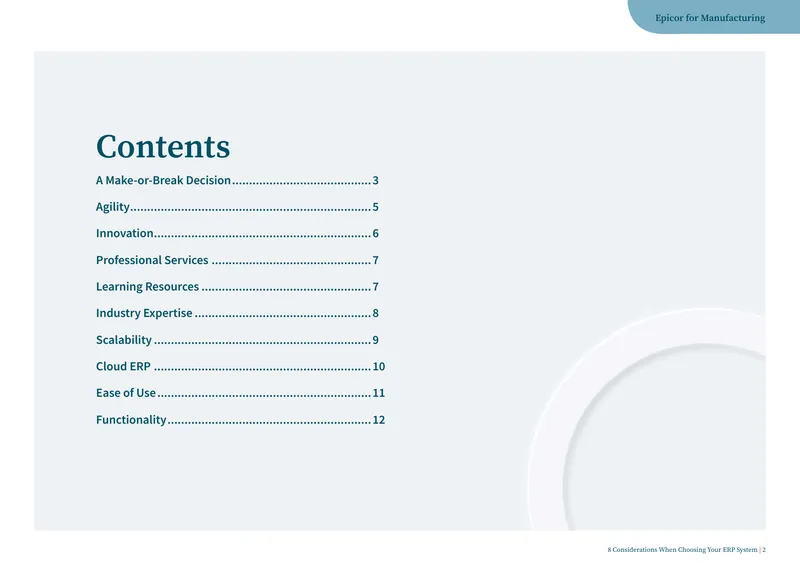This screenshot has width=800, height=566.
Task: Open the Scalability contents entry
Action: coord(237,340)
